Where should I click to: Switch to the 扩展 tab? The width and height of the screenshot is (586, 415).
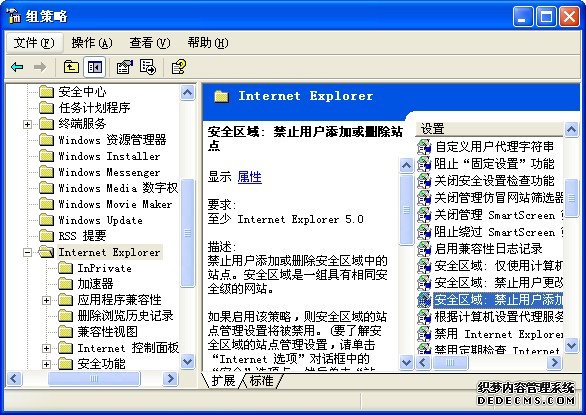pos(223,381)
